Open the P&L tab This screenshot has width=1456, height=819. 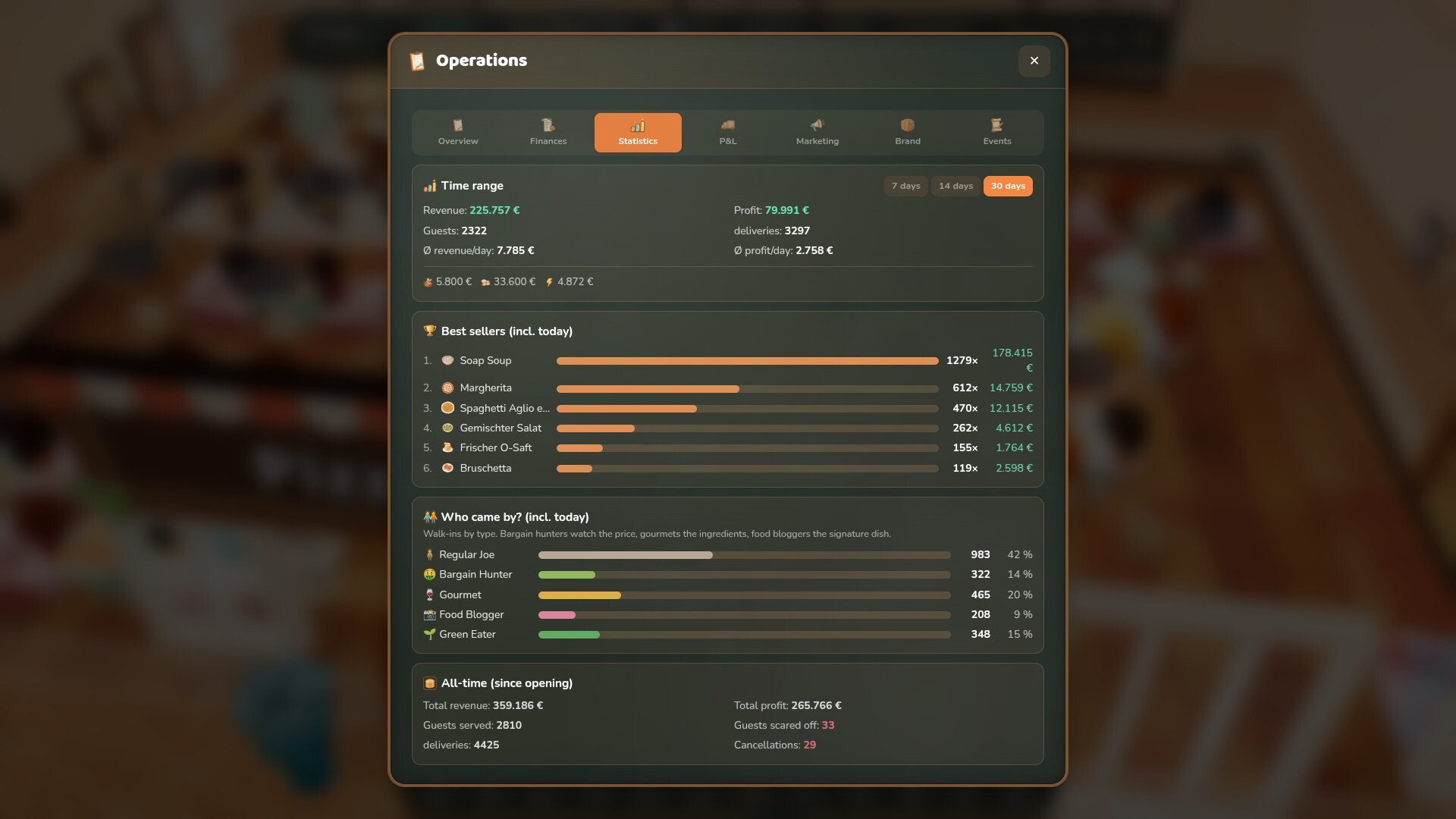point(728,133)
